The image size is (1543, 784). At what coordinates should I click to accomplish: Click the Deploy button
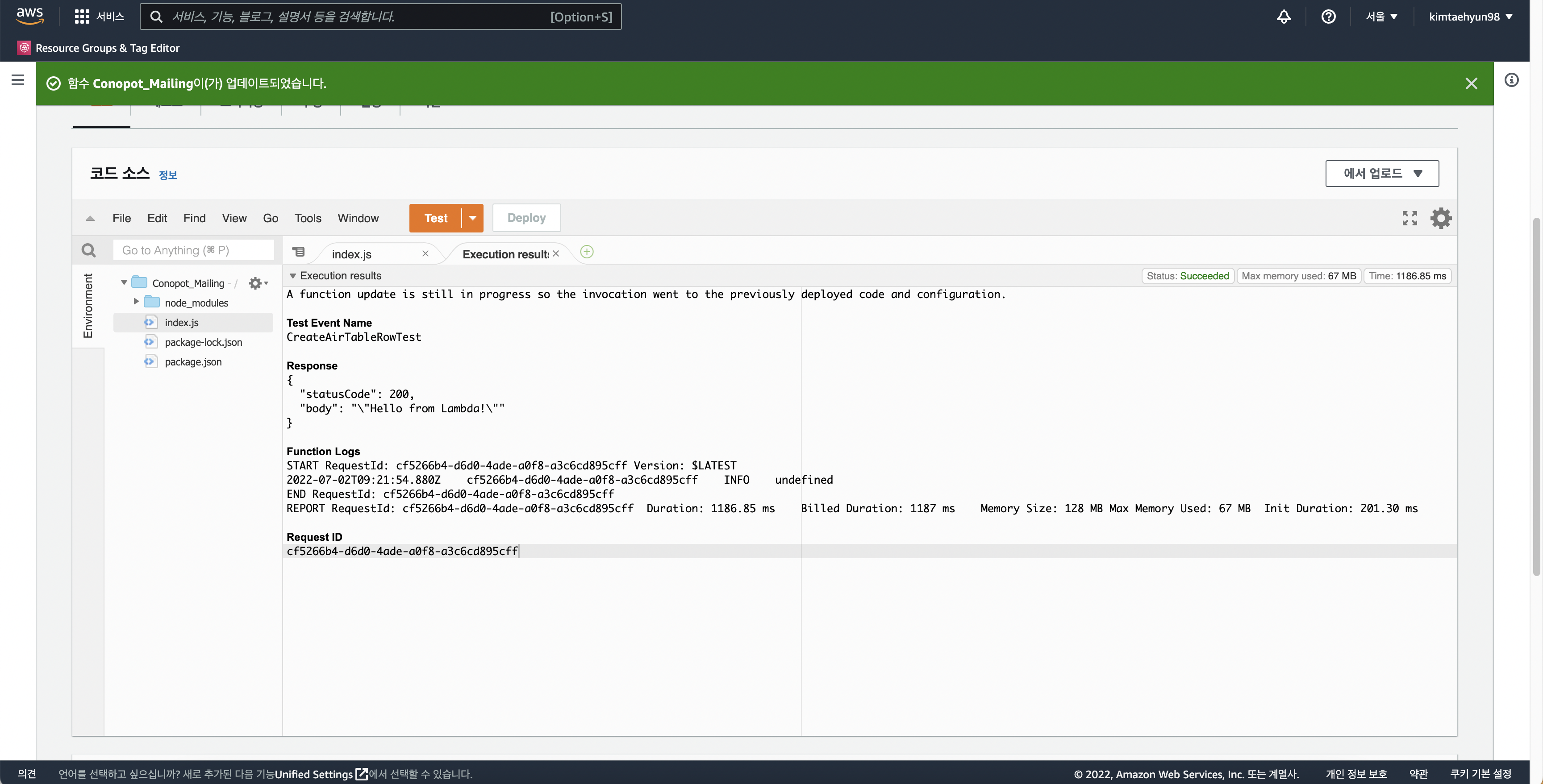coord(526,218)
